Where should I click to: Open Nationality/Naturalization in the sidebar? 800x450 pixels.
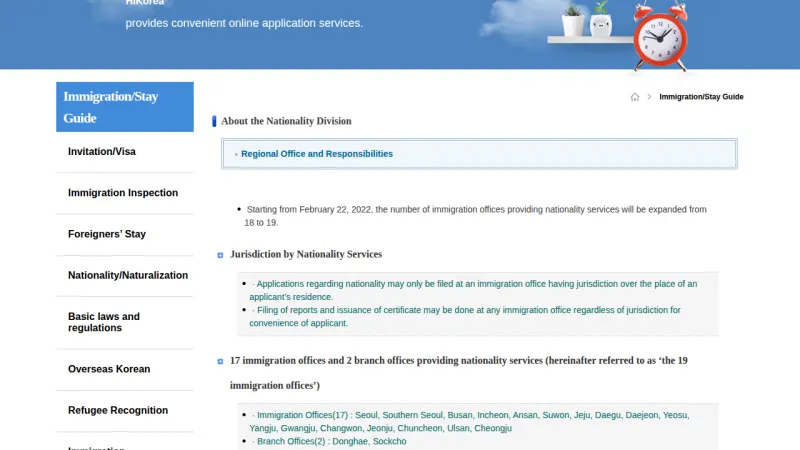click(128, 276)
